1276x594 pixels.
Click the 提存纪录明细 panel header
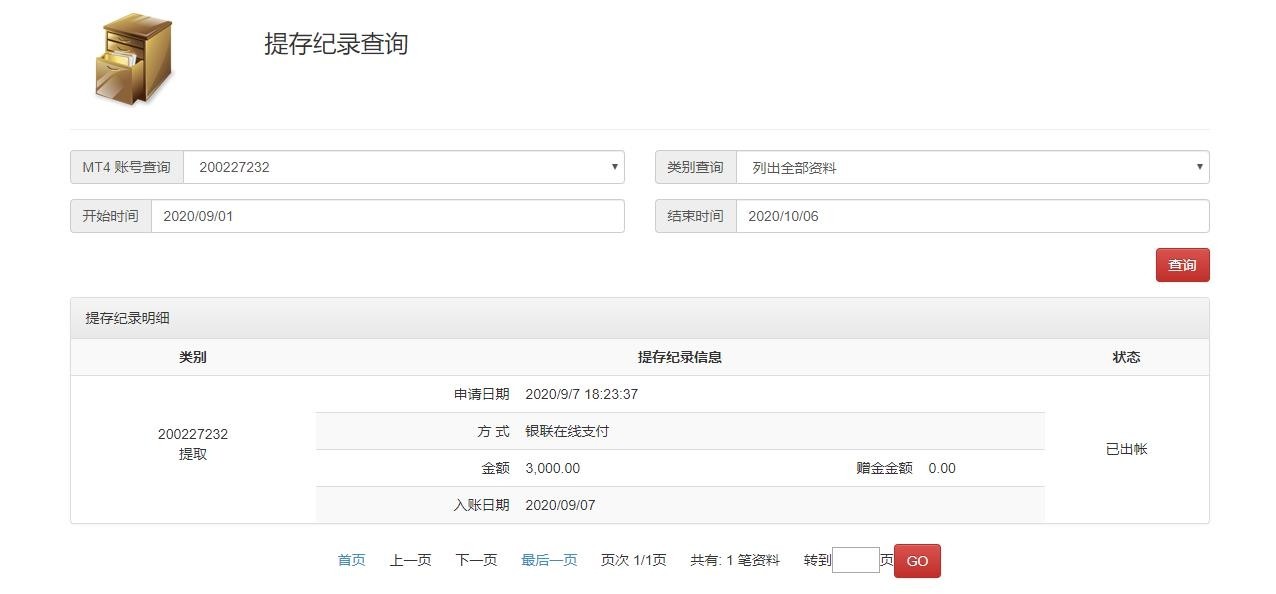point(640,318)
